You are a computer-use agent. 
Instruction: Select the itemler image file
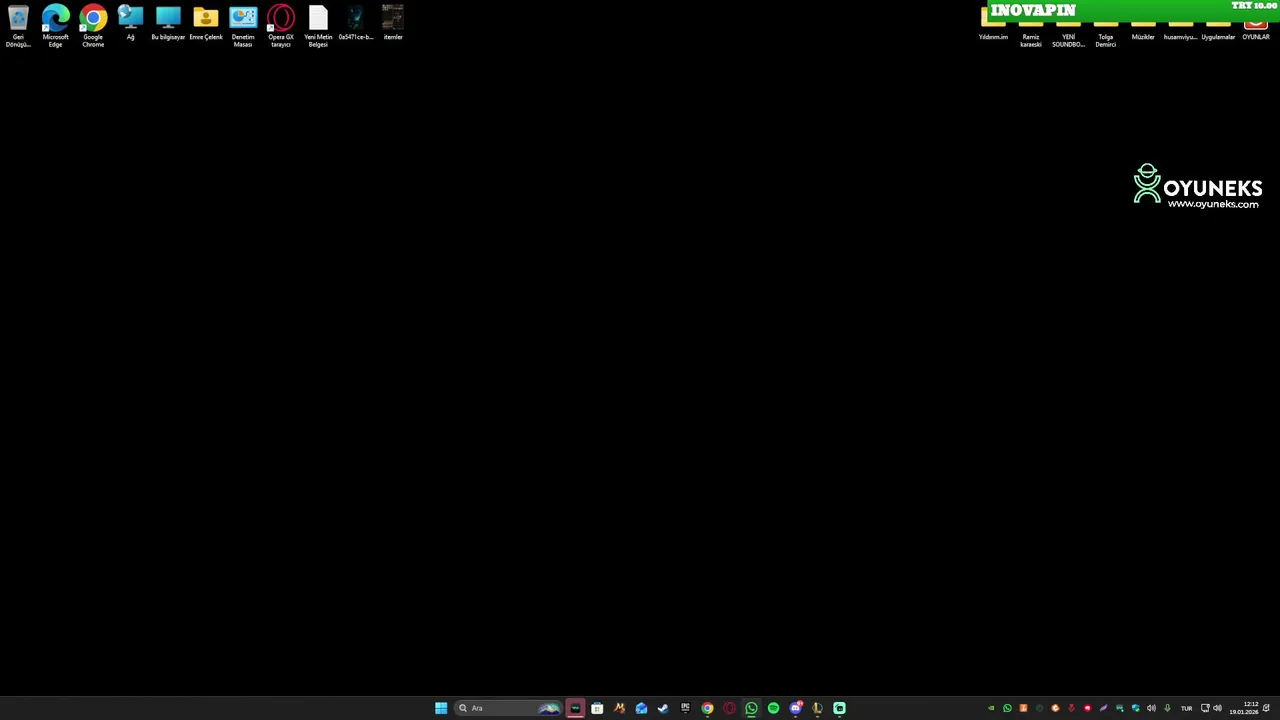[393, 24]
